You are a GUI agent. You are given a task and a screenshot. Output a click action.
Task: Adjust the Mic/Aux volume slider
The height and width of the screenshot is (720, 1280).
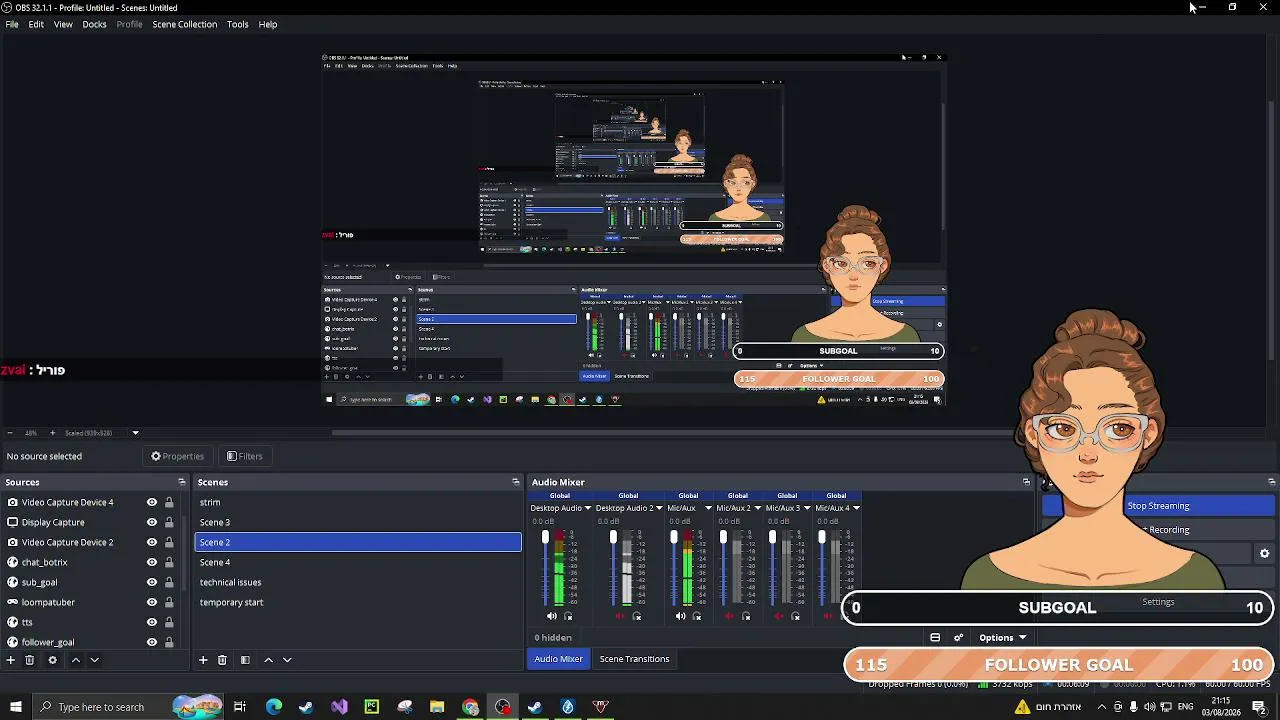click(674, 568)
